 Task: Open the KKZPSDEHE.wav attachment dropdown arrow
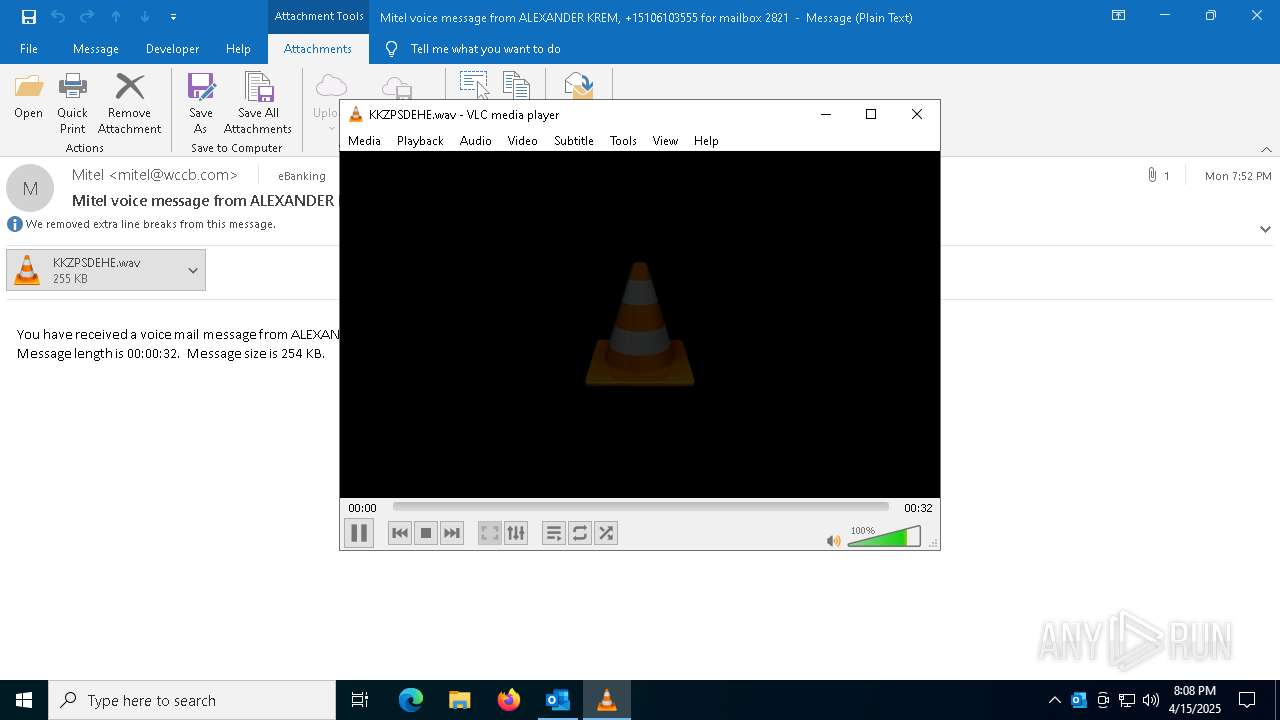(193, 270)
